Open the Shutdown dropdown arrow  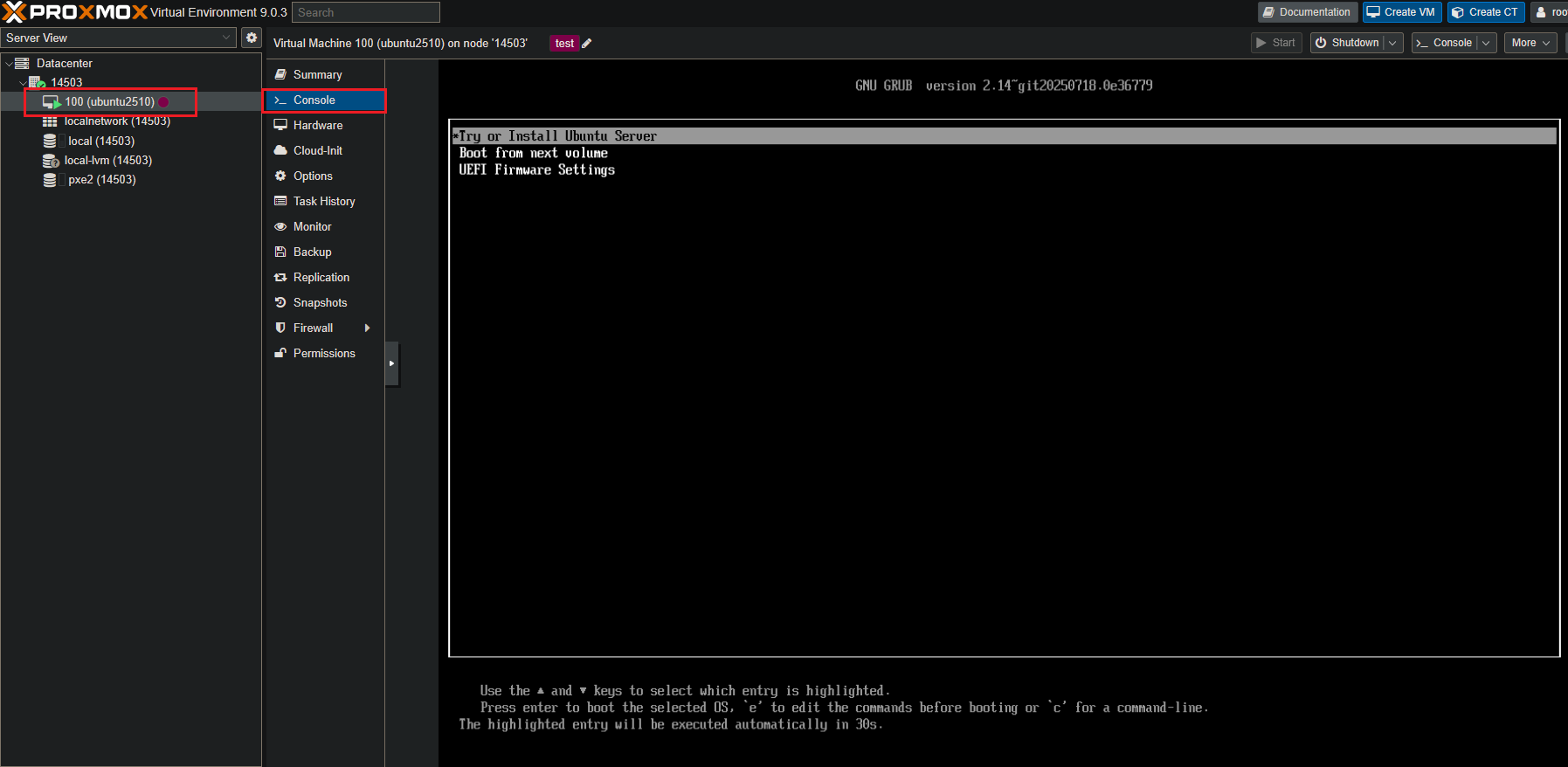1392,43
